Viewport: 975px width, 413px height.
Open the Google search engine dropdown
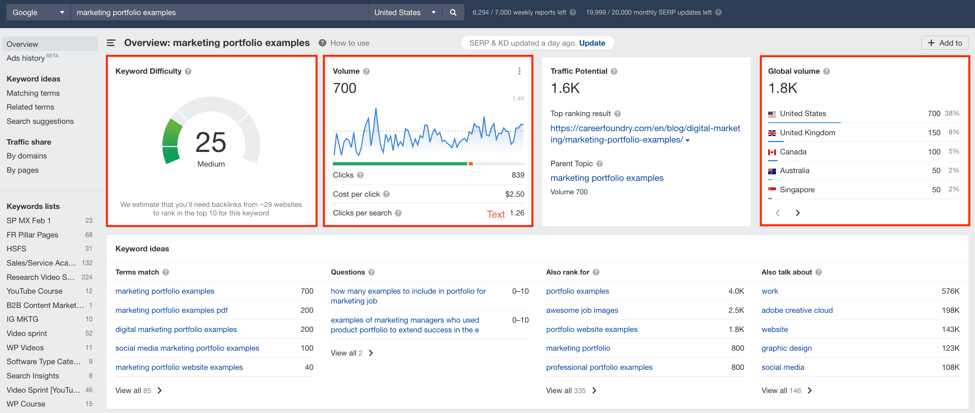(37, 13)
